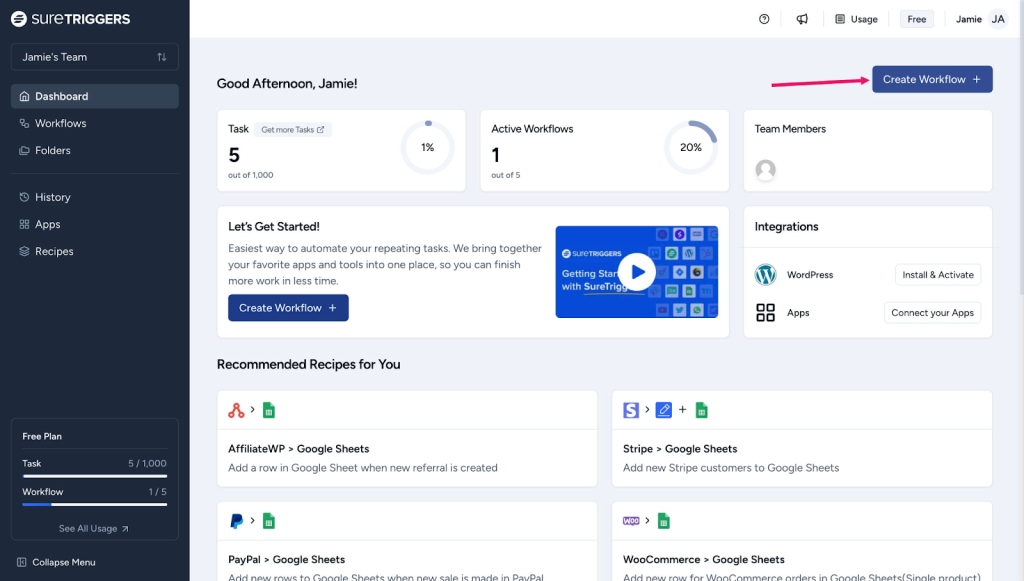The width and height of the screenshot is (1024, 581).
Task: Click the help question mark icon
Action: point(765,19)
